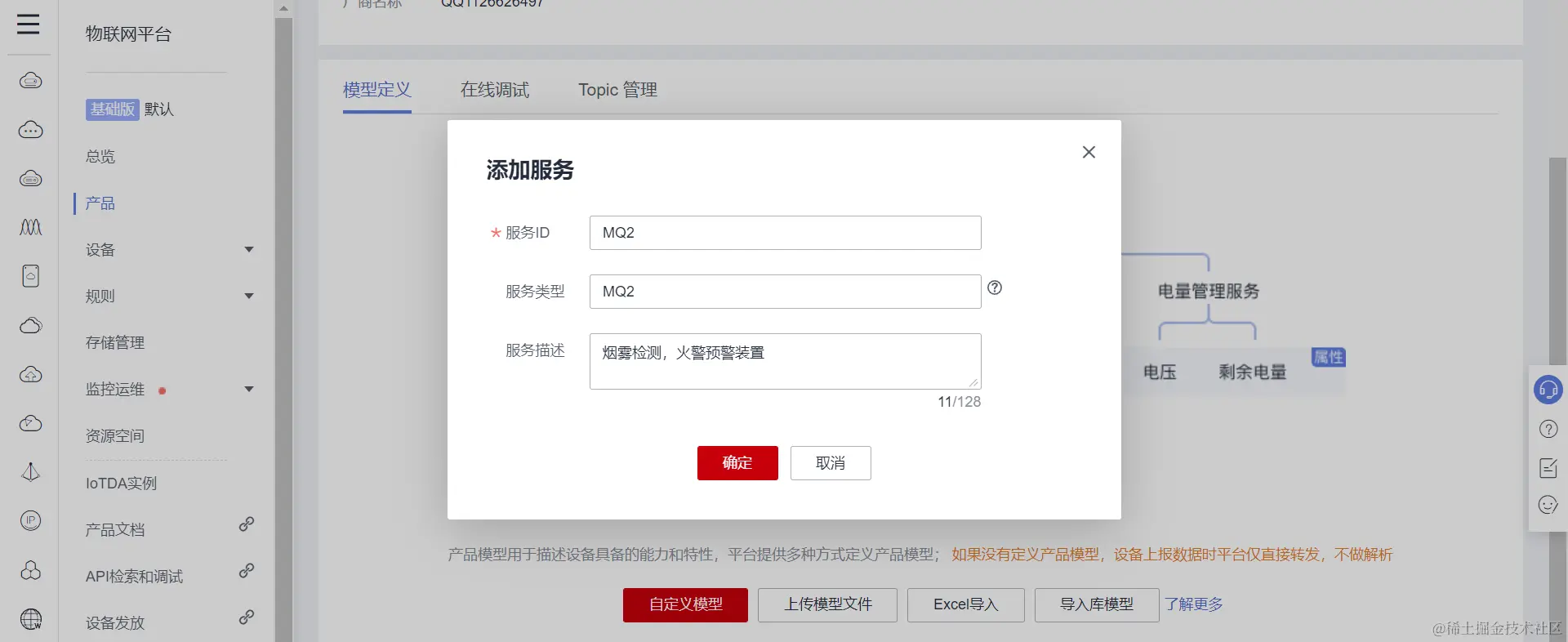Open the 了解更多 link
The image size is (1568, 642).
[1194, 604]
